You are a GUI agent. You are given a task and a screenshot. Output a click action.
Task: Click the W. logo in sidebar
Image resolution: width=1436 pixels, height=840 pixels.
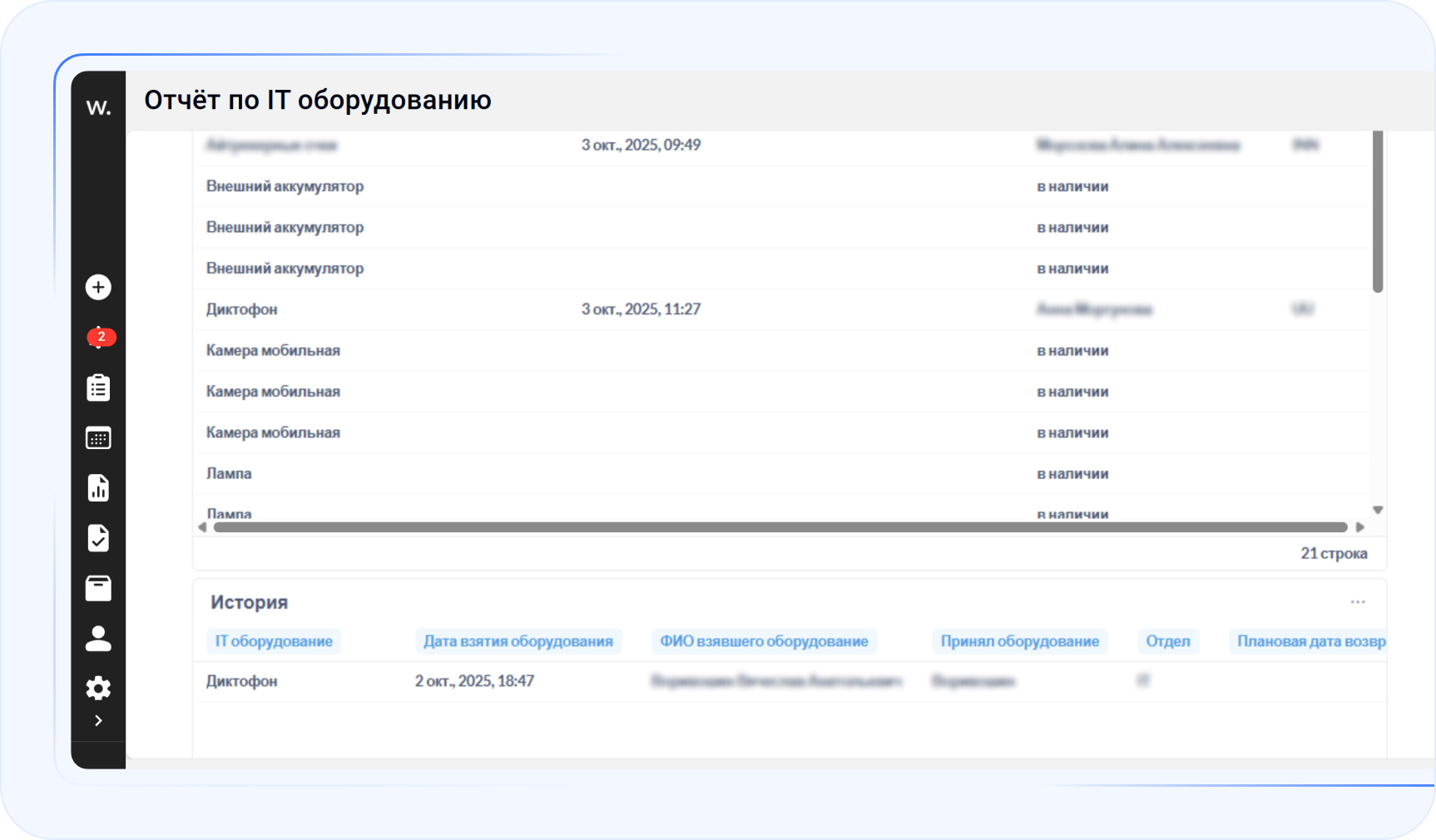click(x=98, y=107)
